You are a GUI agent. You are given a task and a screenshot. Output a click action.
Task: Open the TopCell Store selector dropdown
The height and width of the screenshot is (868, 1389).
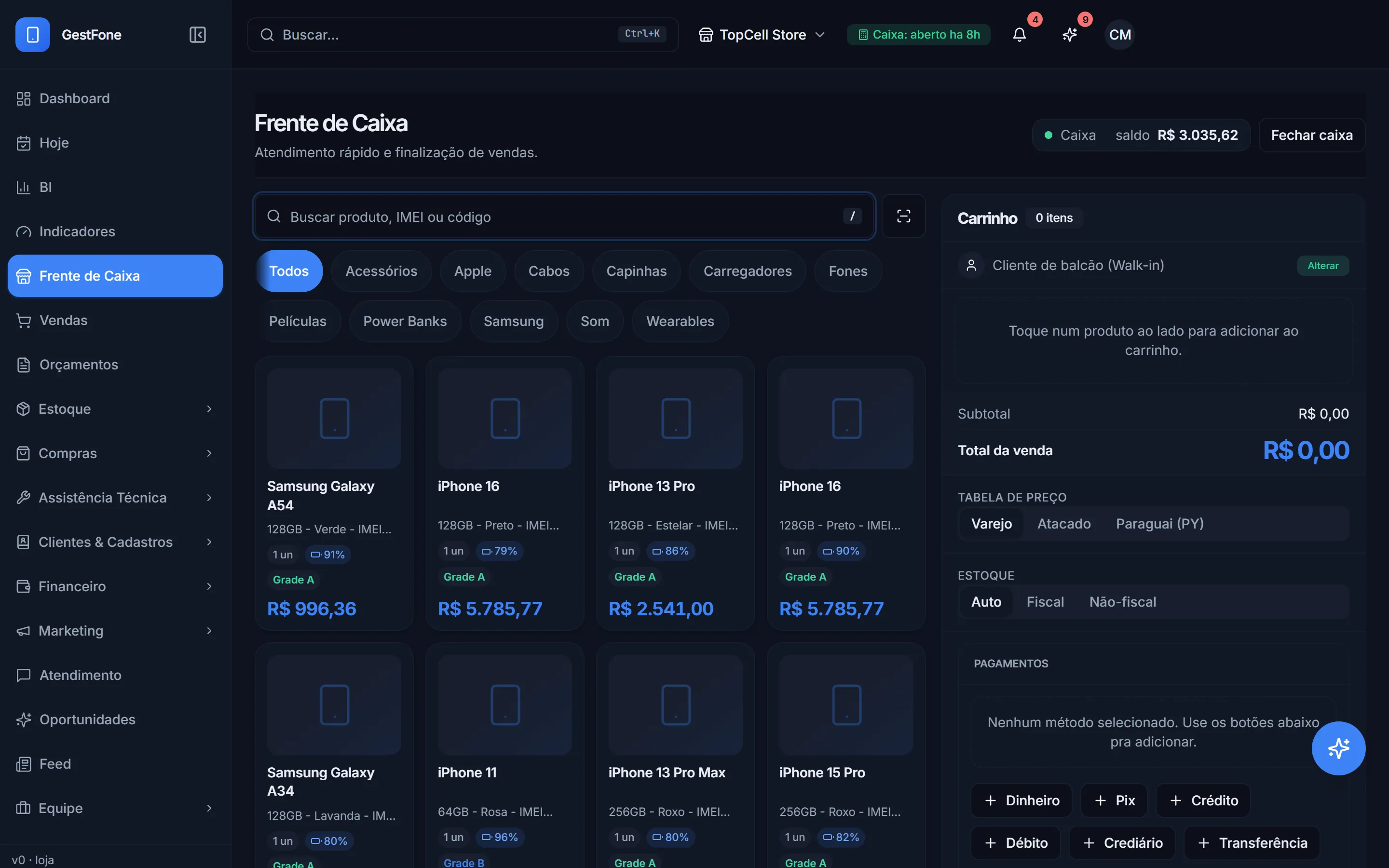coord(762,34)
